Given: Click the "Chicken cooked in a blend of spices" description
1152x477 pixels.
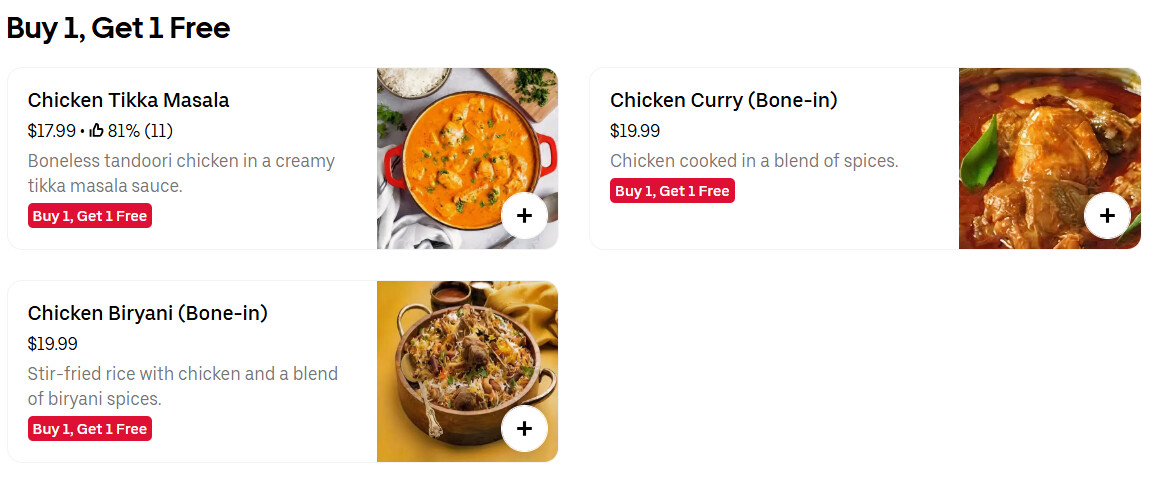Looking at the screenshot, I should pos(754,161).
